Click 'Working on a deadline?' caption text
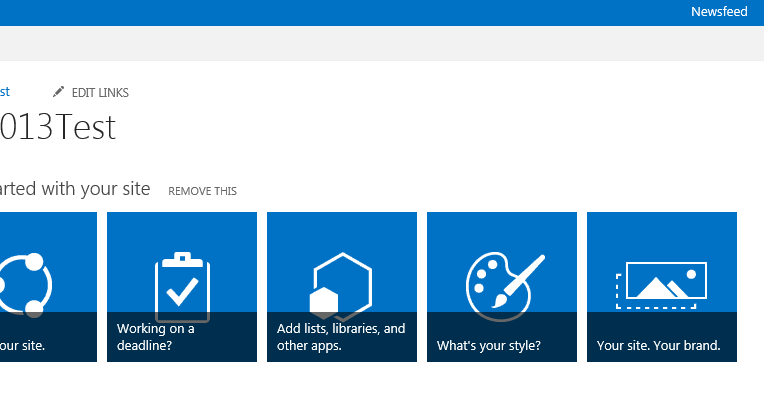 click(x=155, y=337)
